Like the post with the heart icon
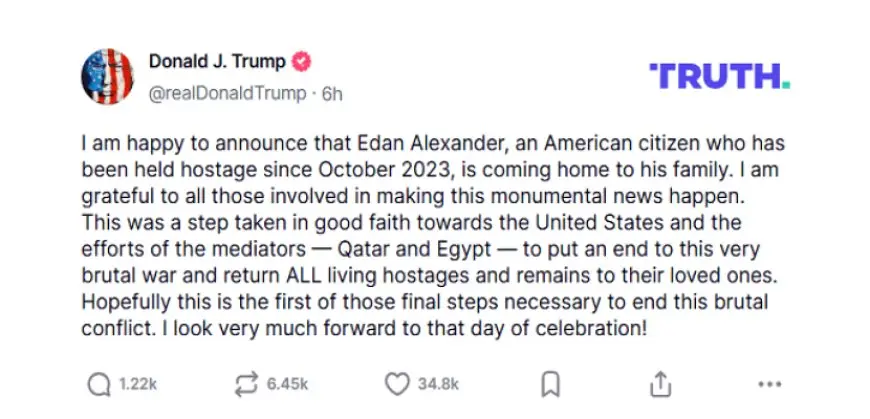Viewport: 870px width, 419px height. click(397, 384)
